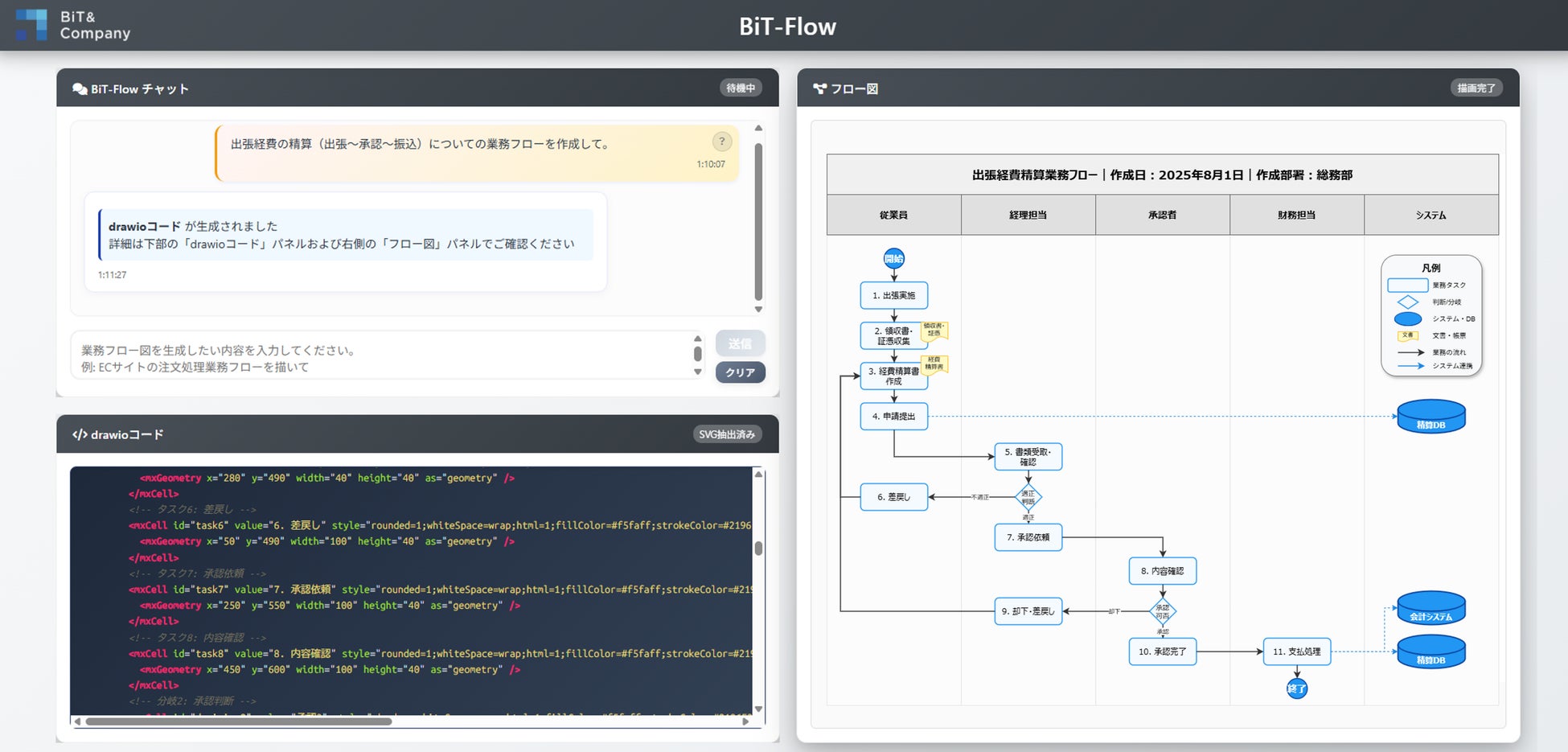Click the task8 mxCell code line
The height and width of the screenshot is (752, 1568).
pos(440,653)
